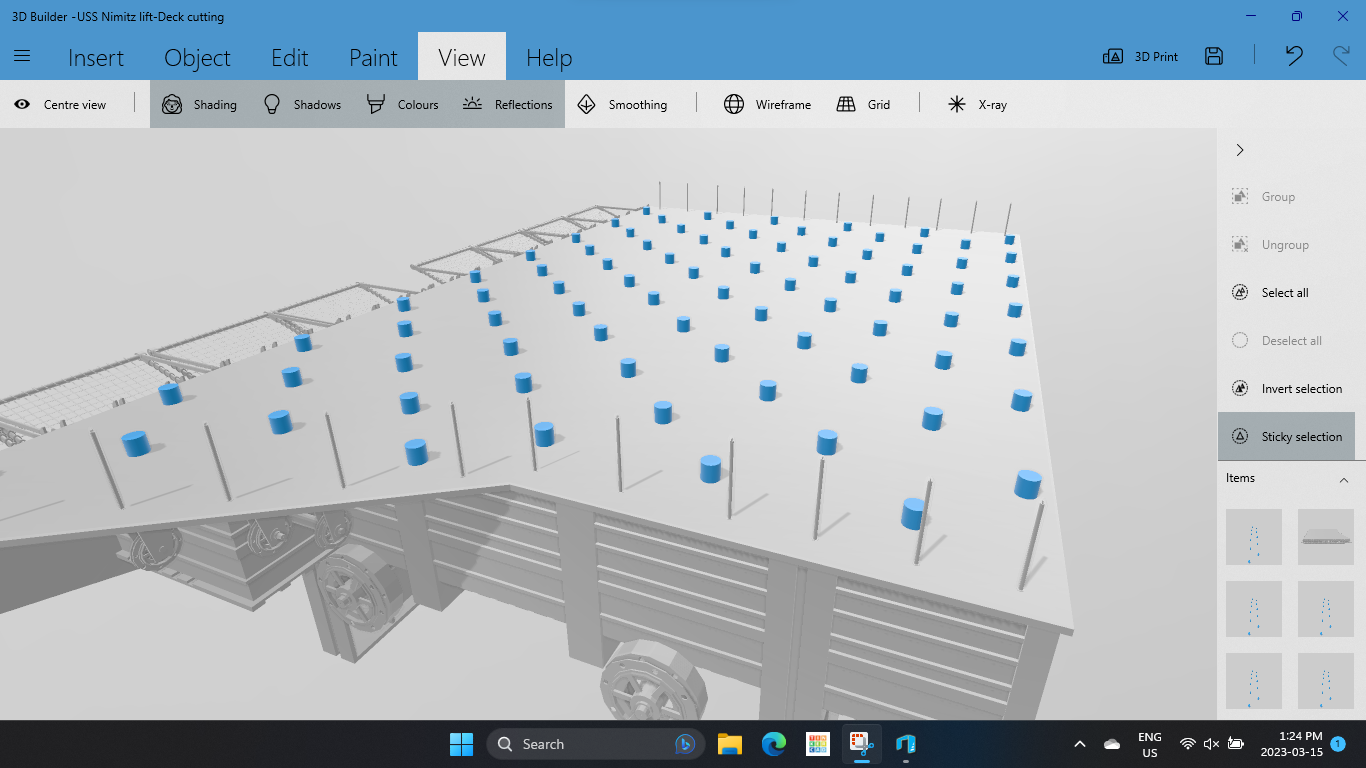The image size is (1366, 768).
Task: Undo the last action
Action: point(1294,56)
